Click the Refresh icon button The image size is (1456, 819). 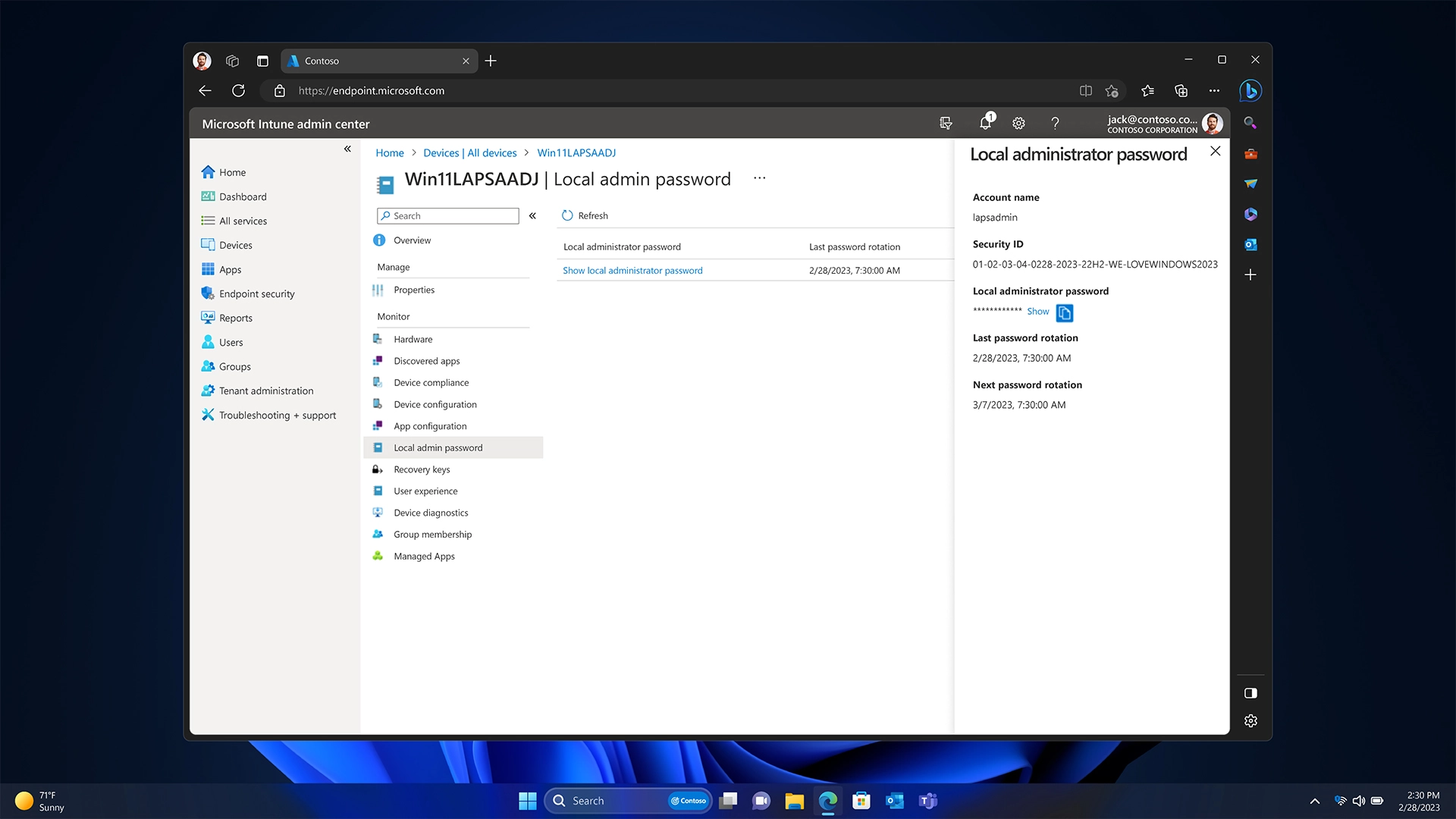coord(567,215)
